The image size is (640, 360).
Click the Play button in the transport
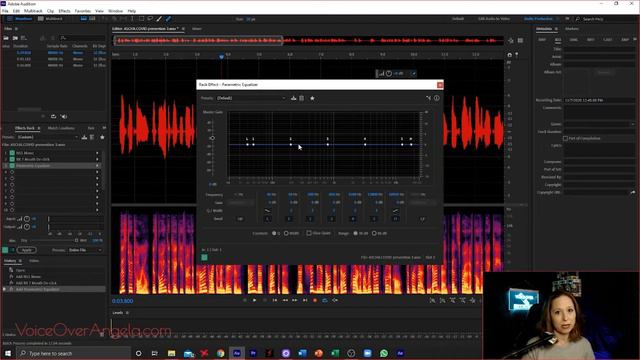coord(255,300)
